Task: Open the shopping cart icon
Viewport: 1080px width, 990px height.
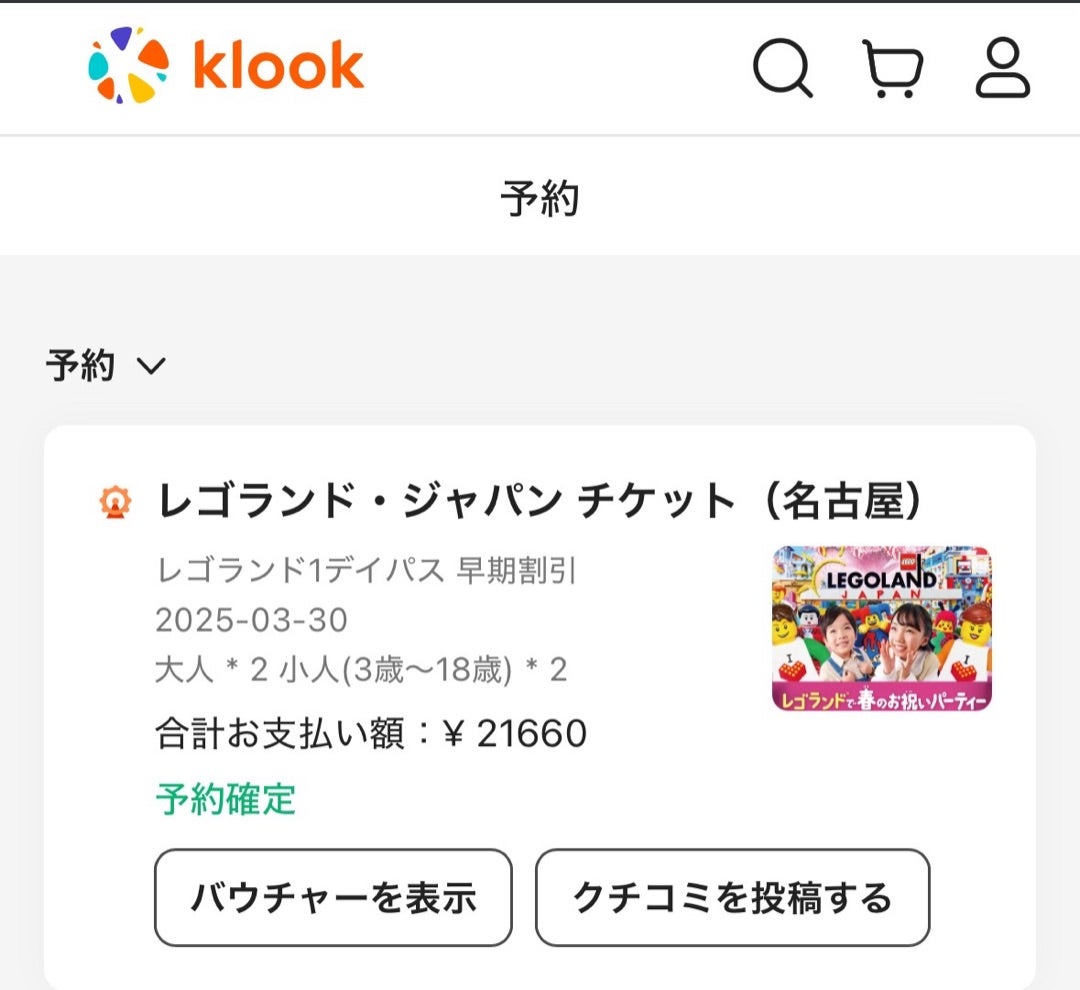Action: pos(893,68)
